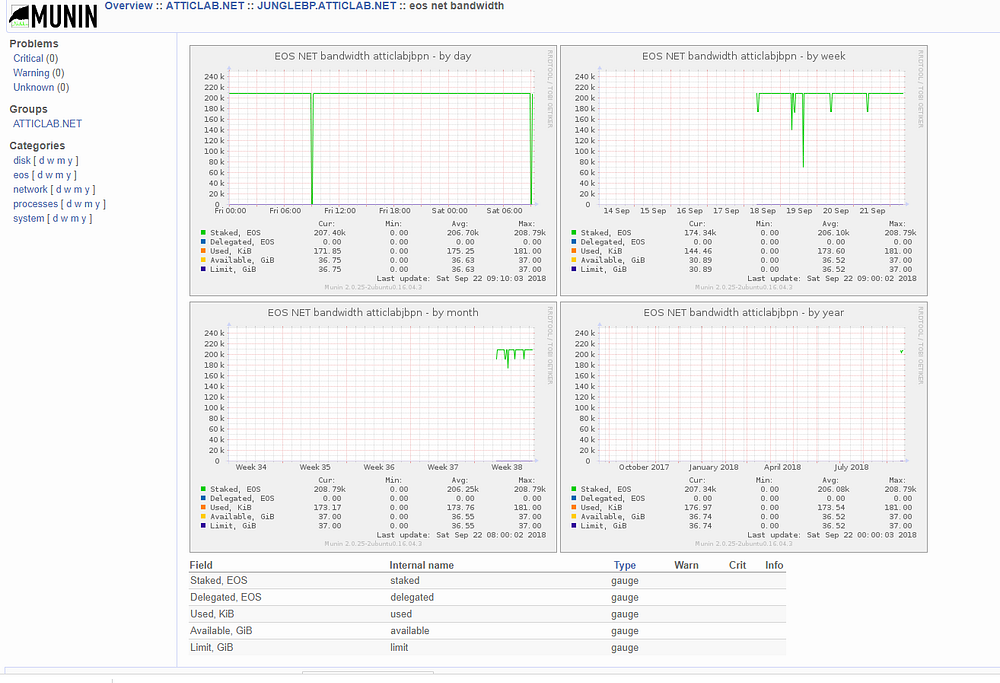
Task: Open ATTICLAB.NET under Groups
Action: 47,124
